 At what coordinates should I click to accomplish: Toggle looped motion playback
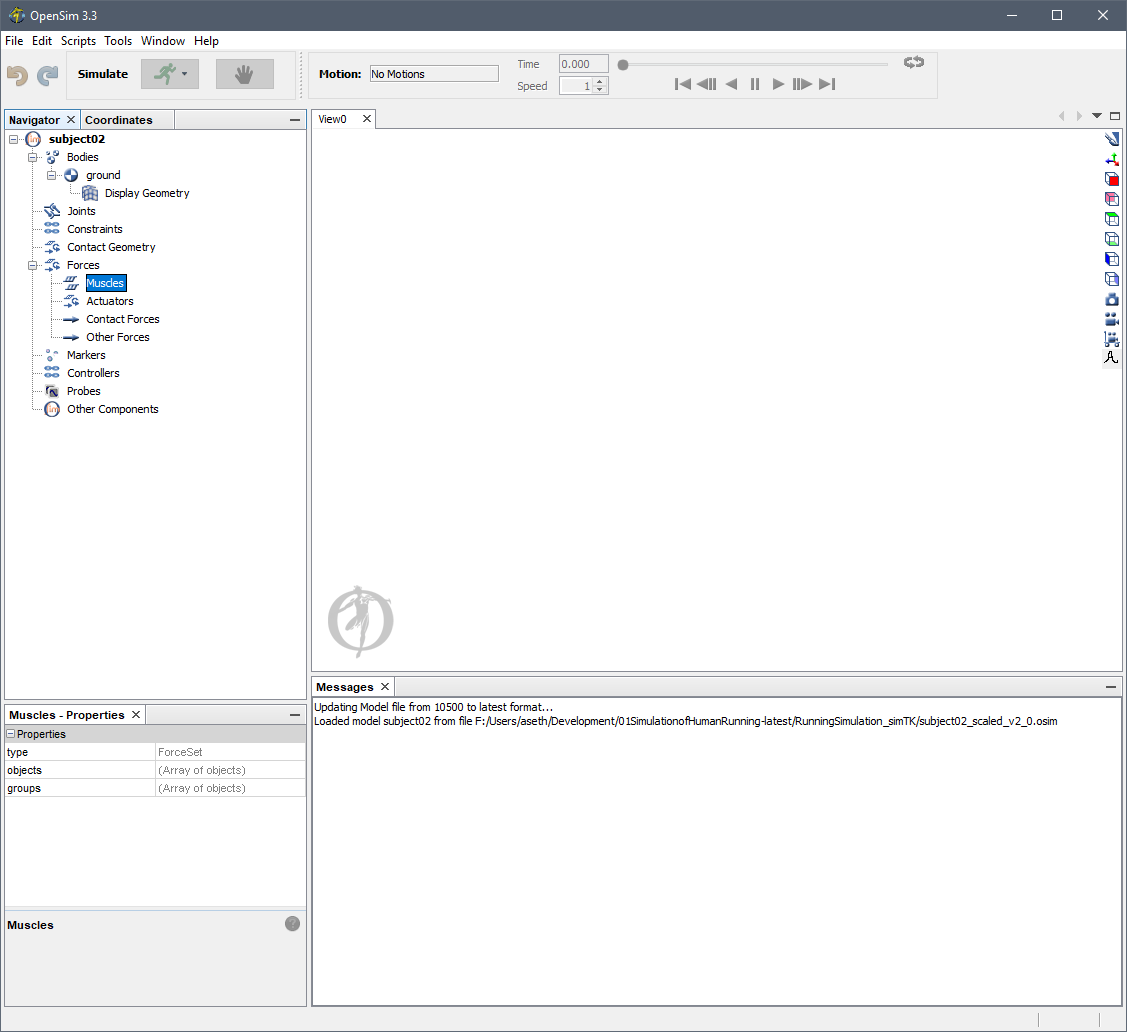point(913,62)
